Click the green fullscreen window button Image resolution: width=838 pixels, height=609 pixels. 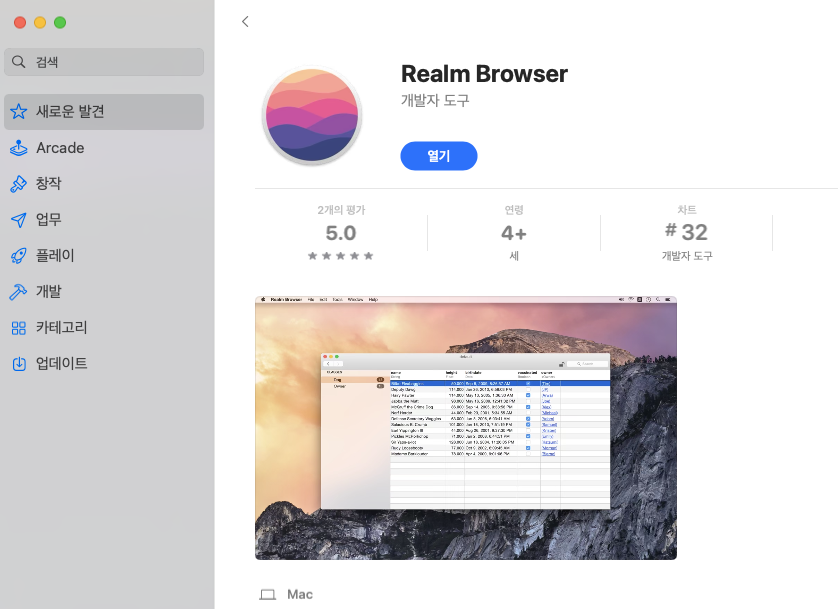point(60,22)
